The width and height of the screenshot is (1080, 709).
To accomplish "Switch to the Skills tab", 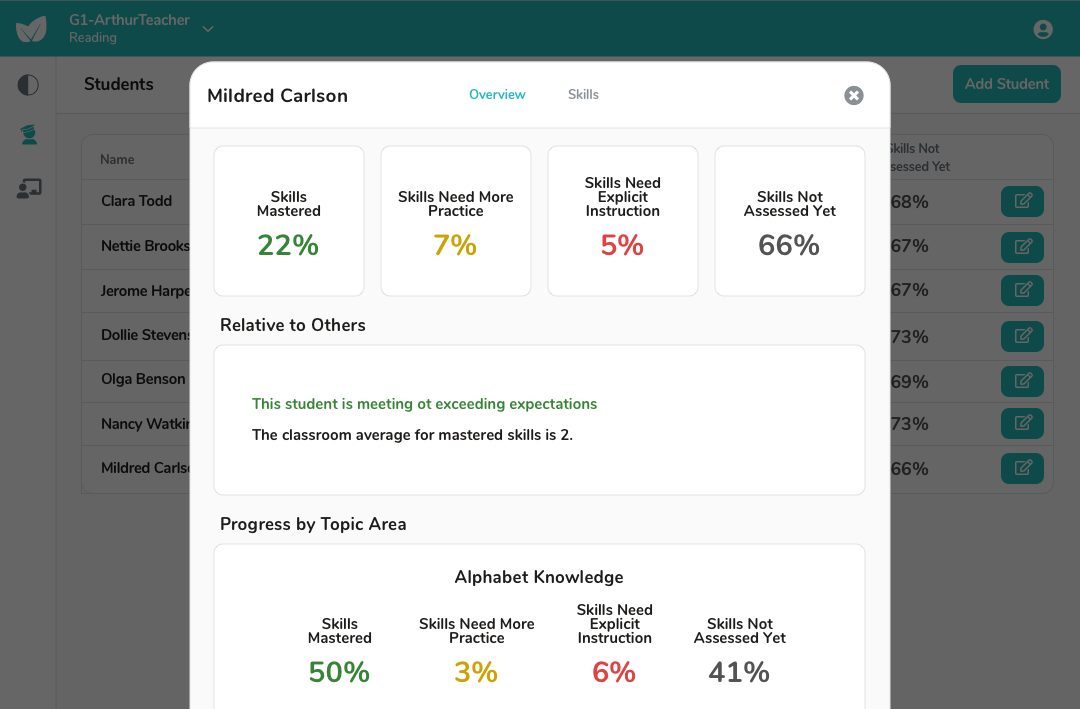I will pyautogui.click(x=583, y=94).
